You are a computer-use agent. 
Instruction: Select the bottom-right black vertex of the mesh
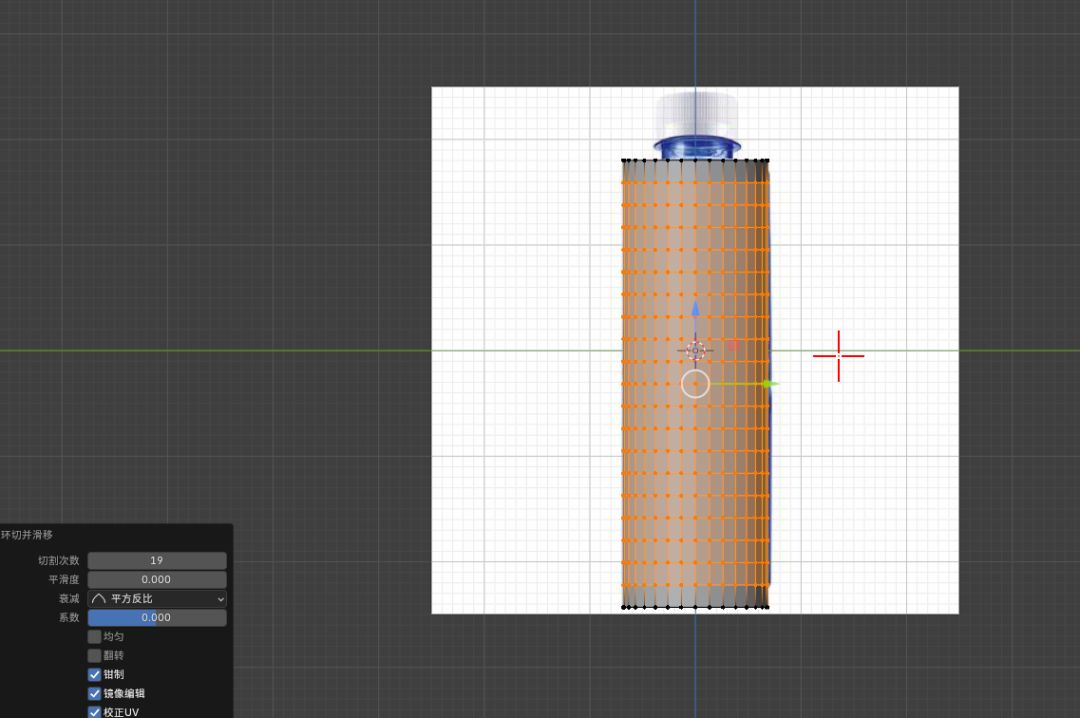click(766, 606)
